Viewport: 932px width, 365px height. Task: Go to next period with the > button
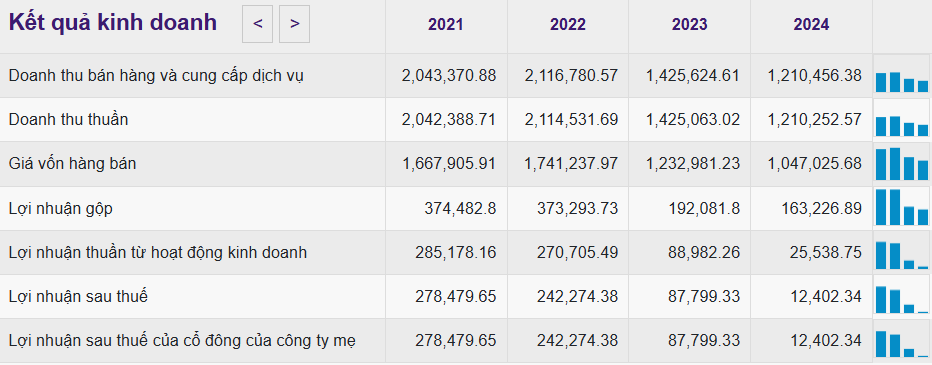(294, 24)
